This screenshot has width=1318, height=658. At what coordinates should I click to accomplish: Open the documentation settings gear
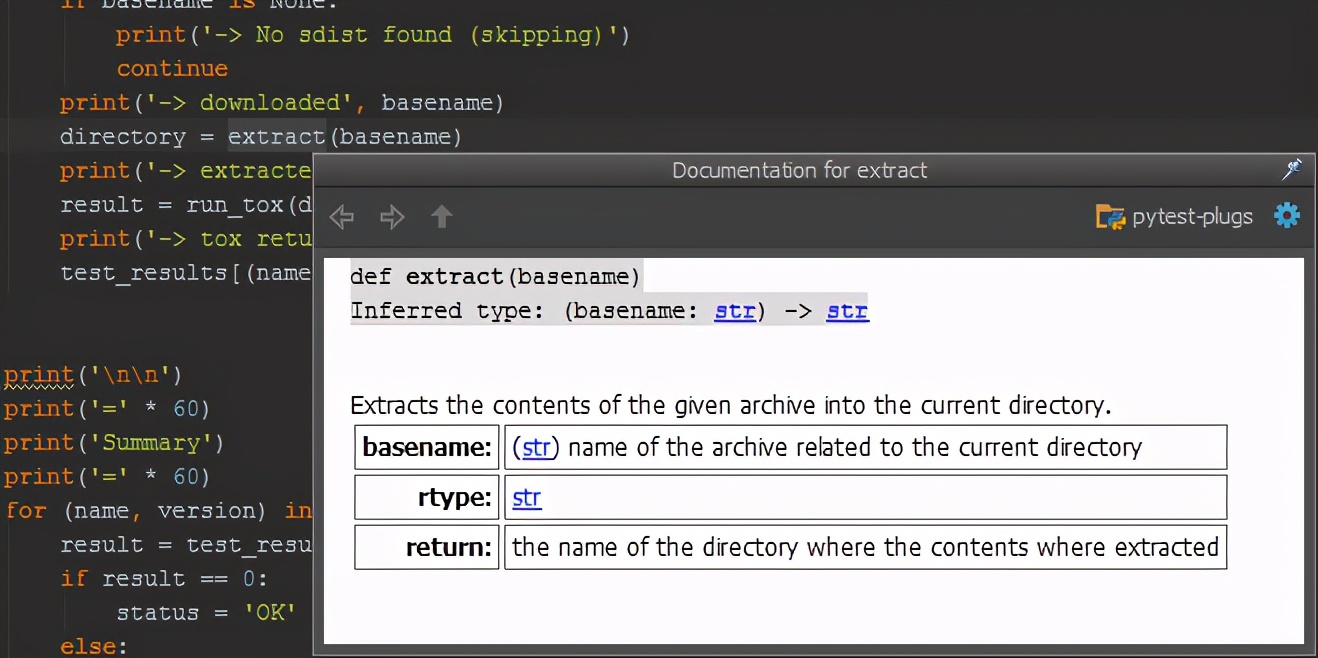click(x=1286, y=216)
